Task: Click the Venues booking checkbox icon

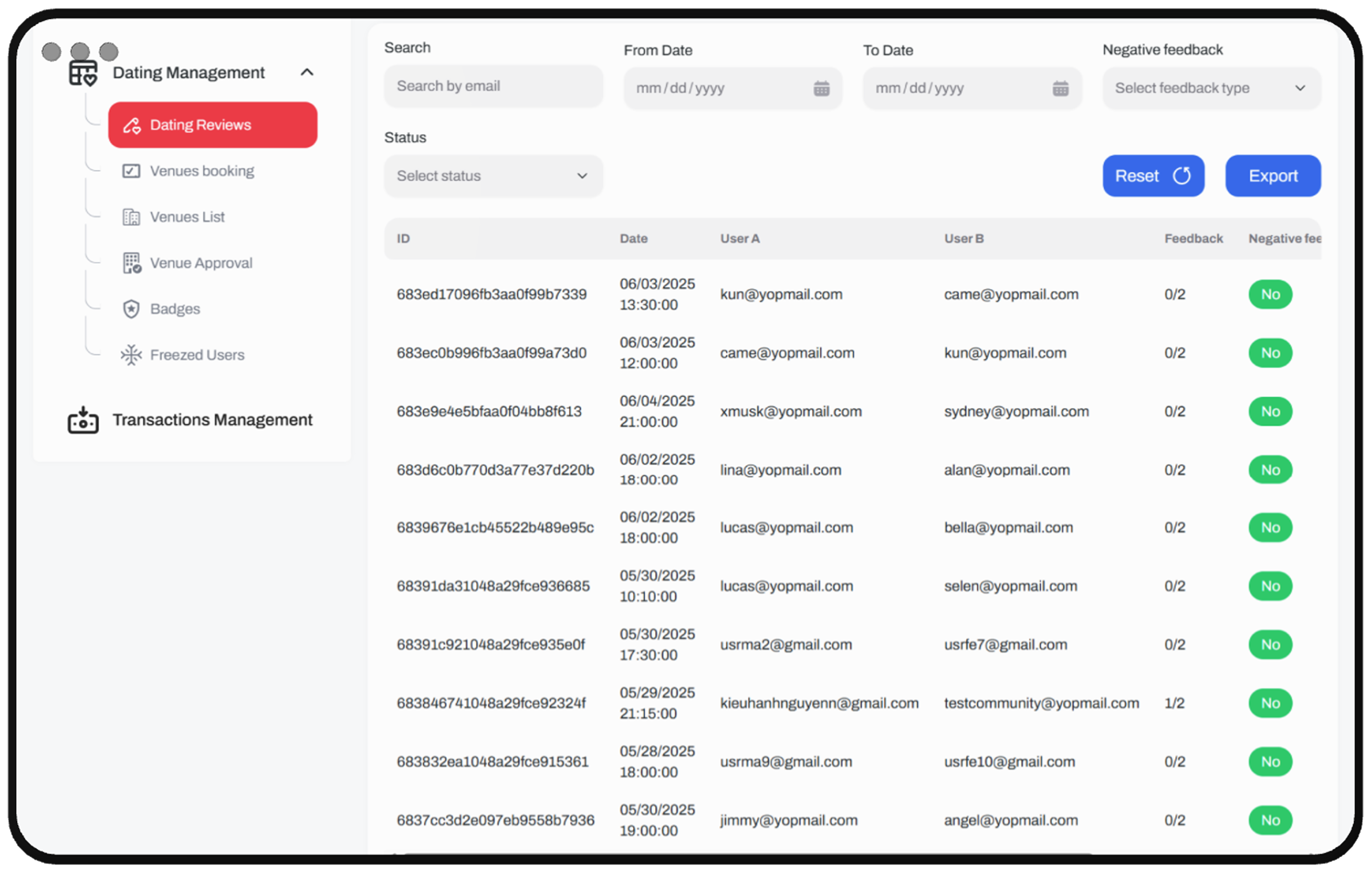Action: click(x=131, y=171)
